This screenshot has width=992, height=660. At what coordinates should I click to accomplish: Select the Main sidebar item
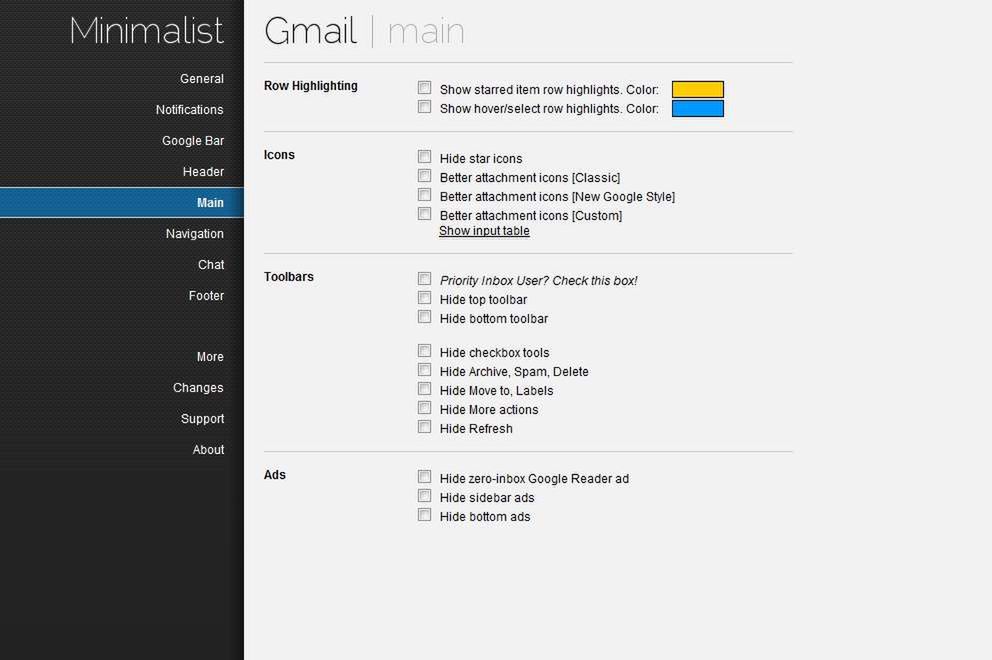[x=121, y=202]
